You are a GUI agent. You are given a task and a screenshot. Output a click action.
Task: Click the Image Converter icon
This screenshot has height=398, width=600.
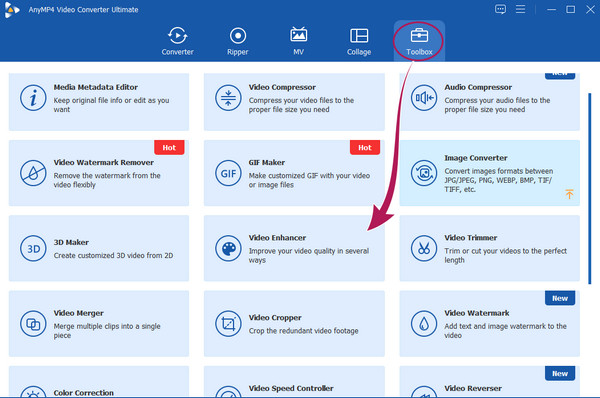pos(424,173)
